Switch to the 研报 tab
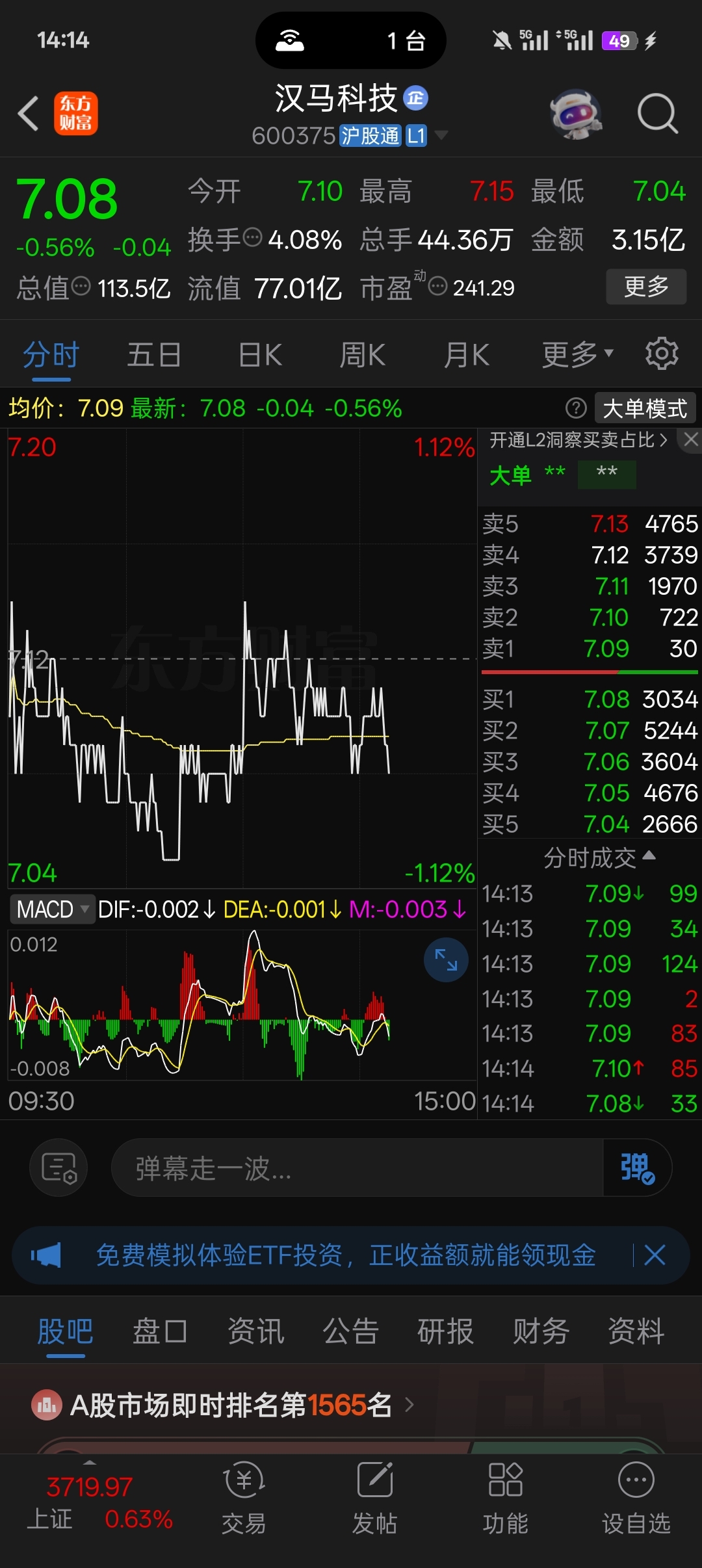Screen dimensions: 702x1568 [x=445, y=1331]
